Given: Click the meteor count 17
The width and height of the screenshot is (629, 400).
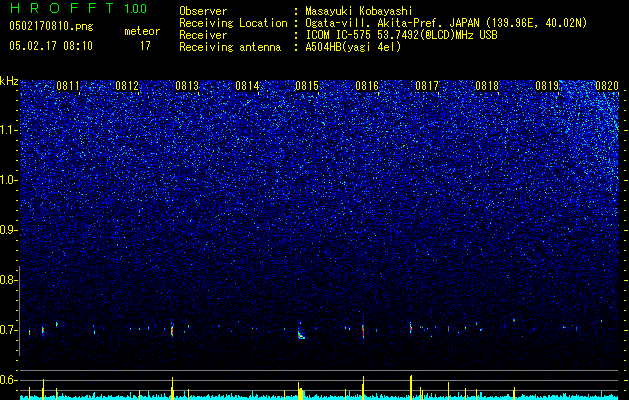Looking at the screenshot, I should 145,46.
